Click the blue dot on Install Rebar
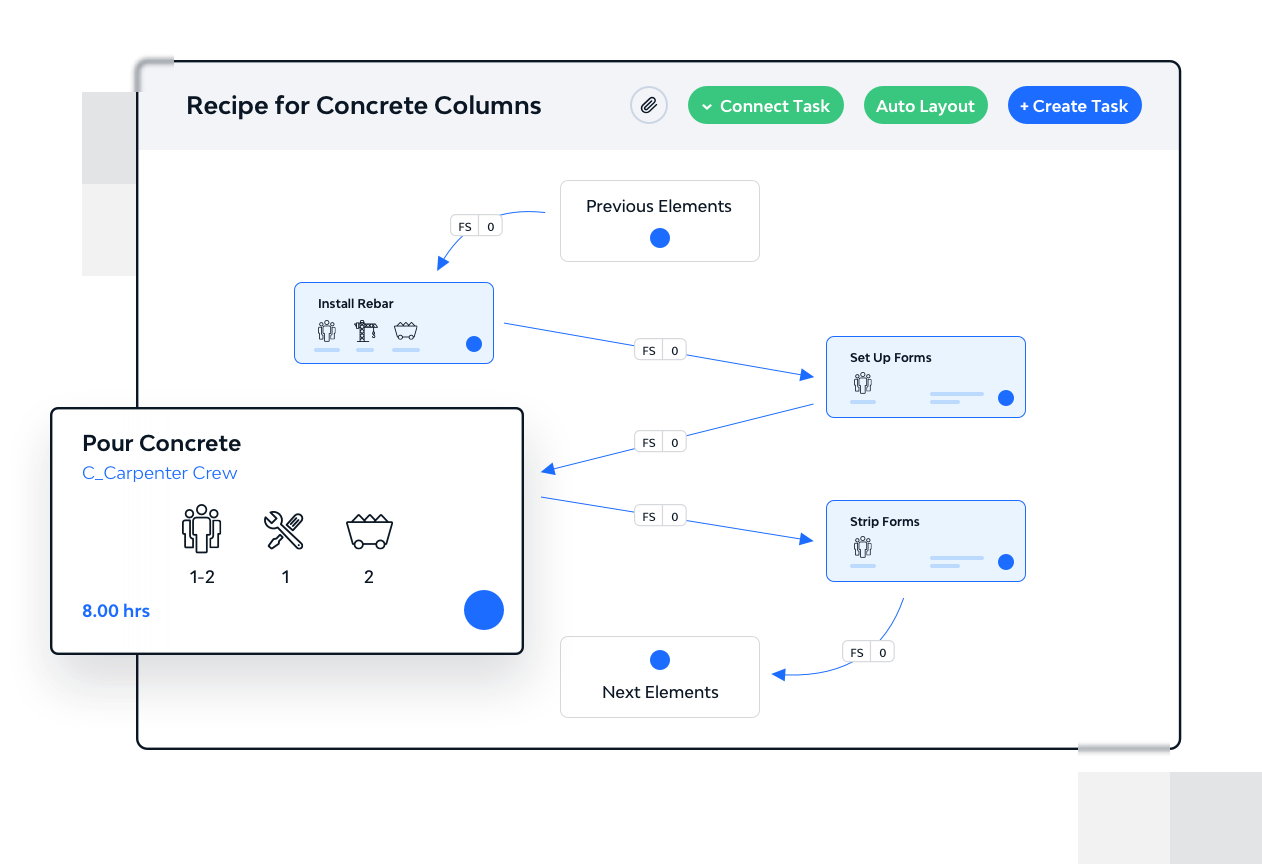Viewport: 1262px width, 864px height. 474,344
